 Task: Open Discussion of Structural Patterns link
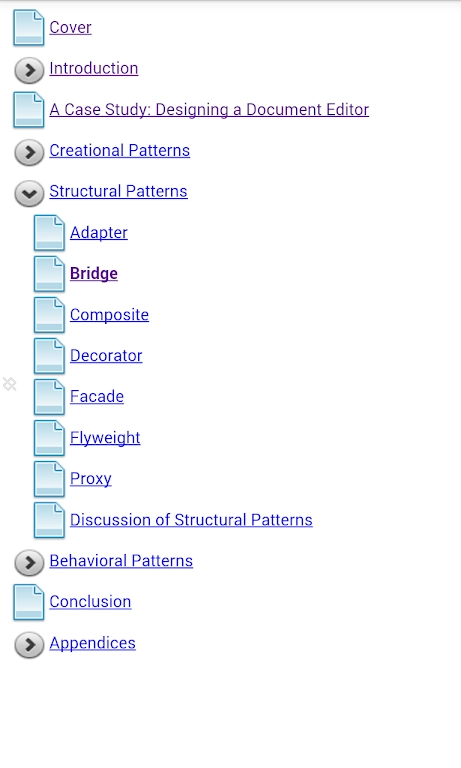click(x=191, y=520)
